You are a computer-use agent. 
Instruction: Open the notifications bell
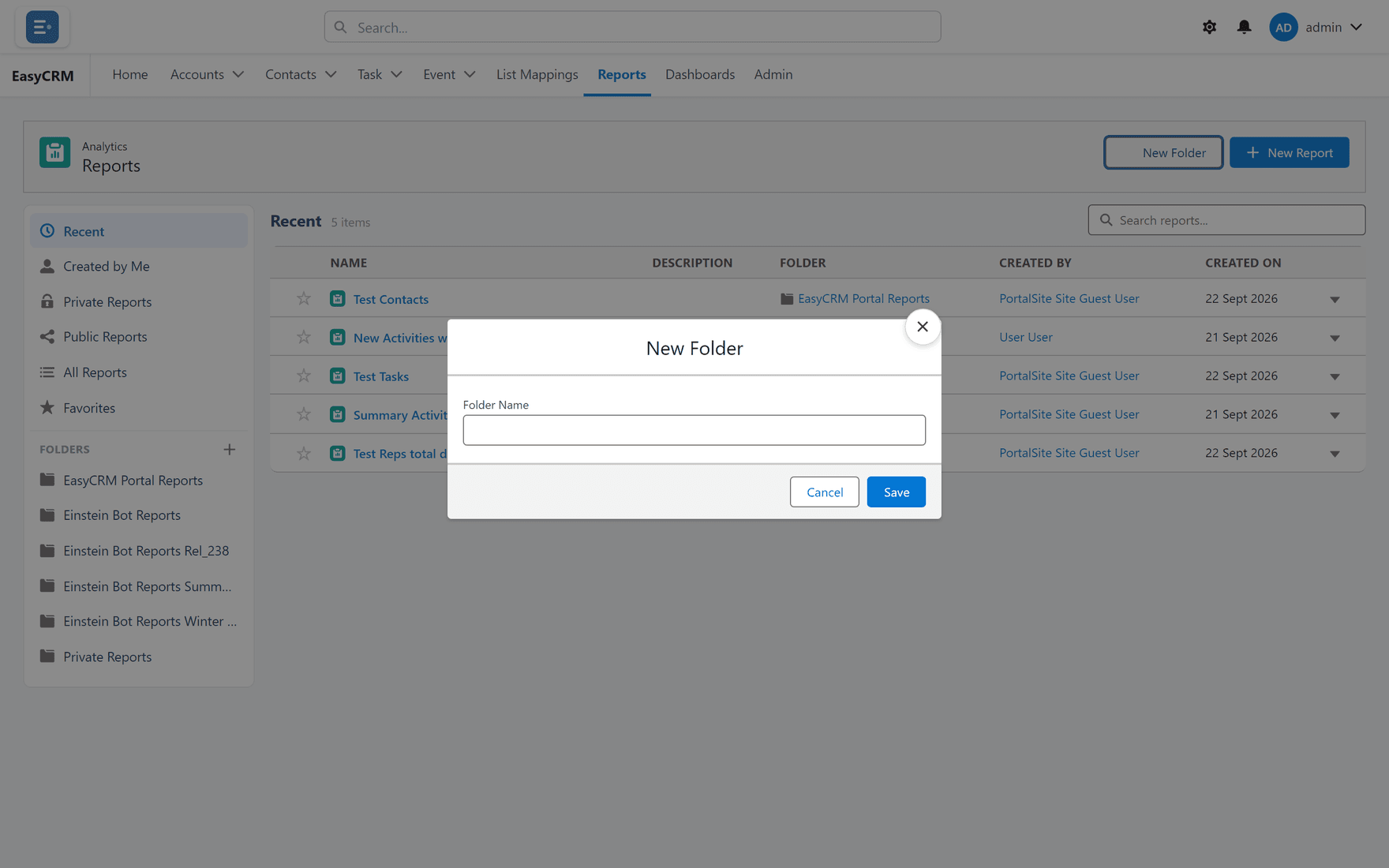[x=1244, y=27]
